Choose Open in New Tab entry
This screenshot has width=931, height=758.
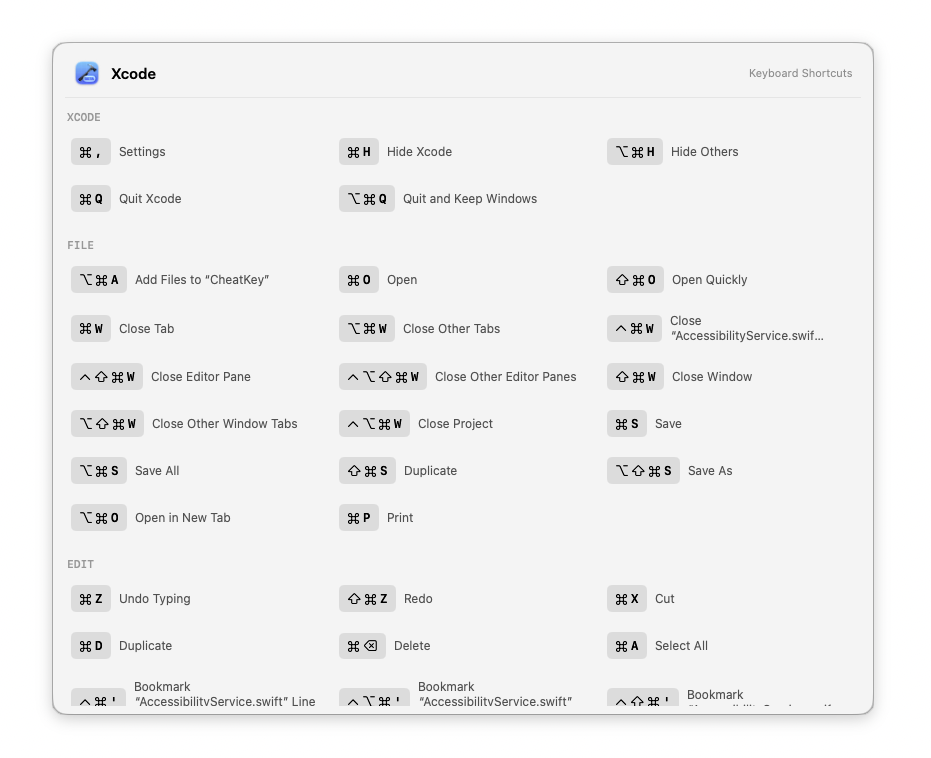[151, 518]
